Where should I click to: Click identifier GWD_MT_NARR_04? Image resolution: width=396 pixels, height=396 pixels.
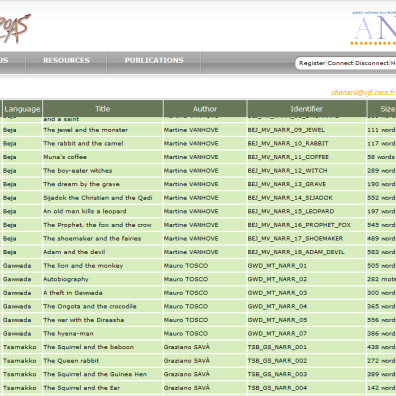(x=277, y=306)
